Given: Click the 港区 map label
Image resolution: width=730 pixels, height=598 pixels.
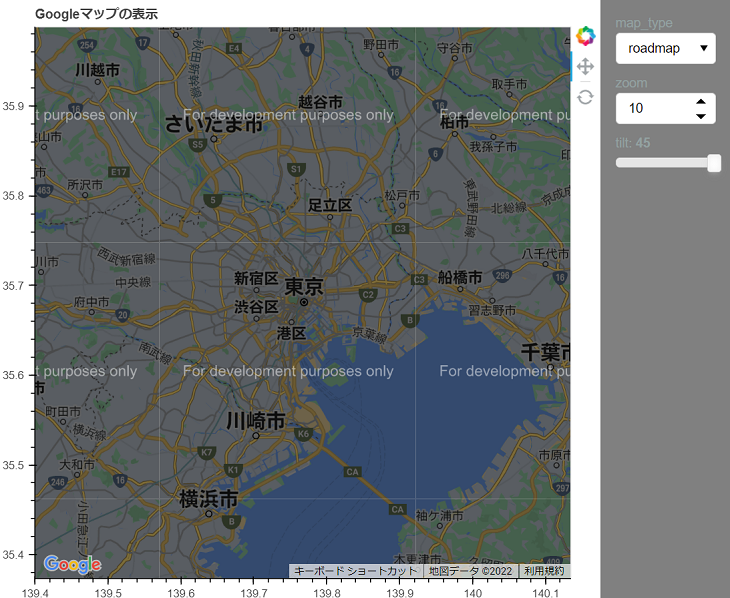Looking at the screenshot, I should click(x=291, y=333).
